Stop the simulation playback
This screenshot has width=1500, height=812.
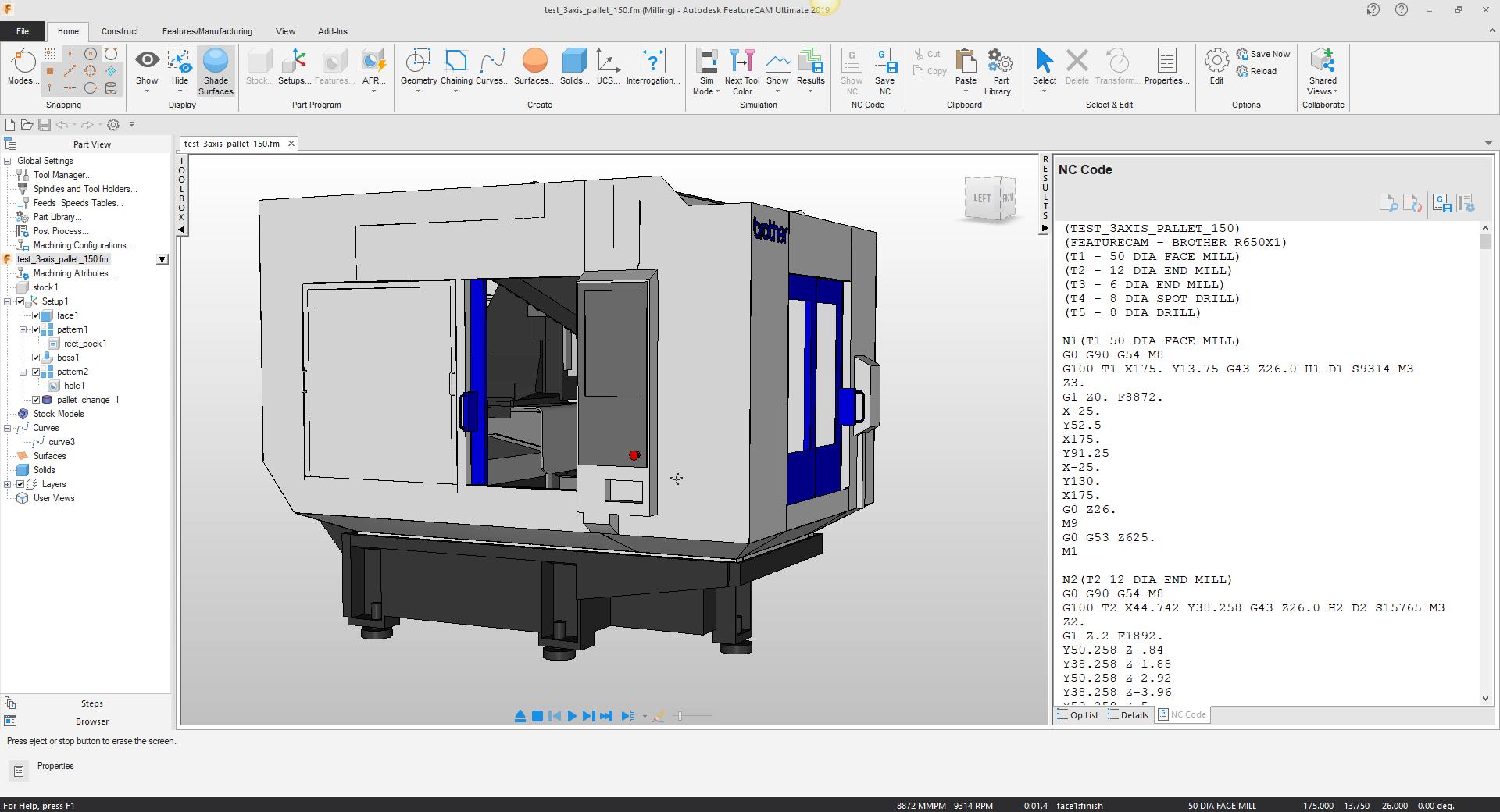(537, 716)
